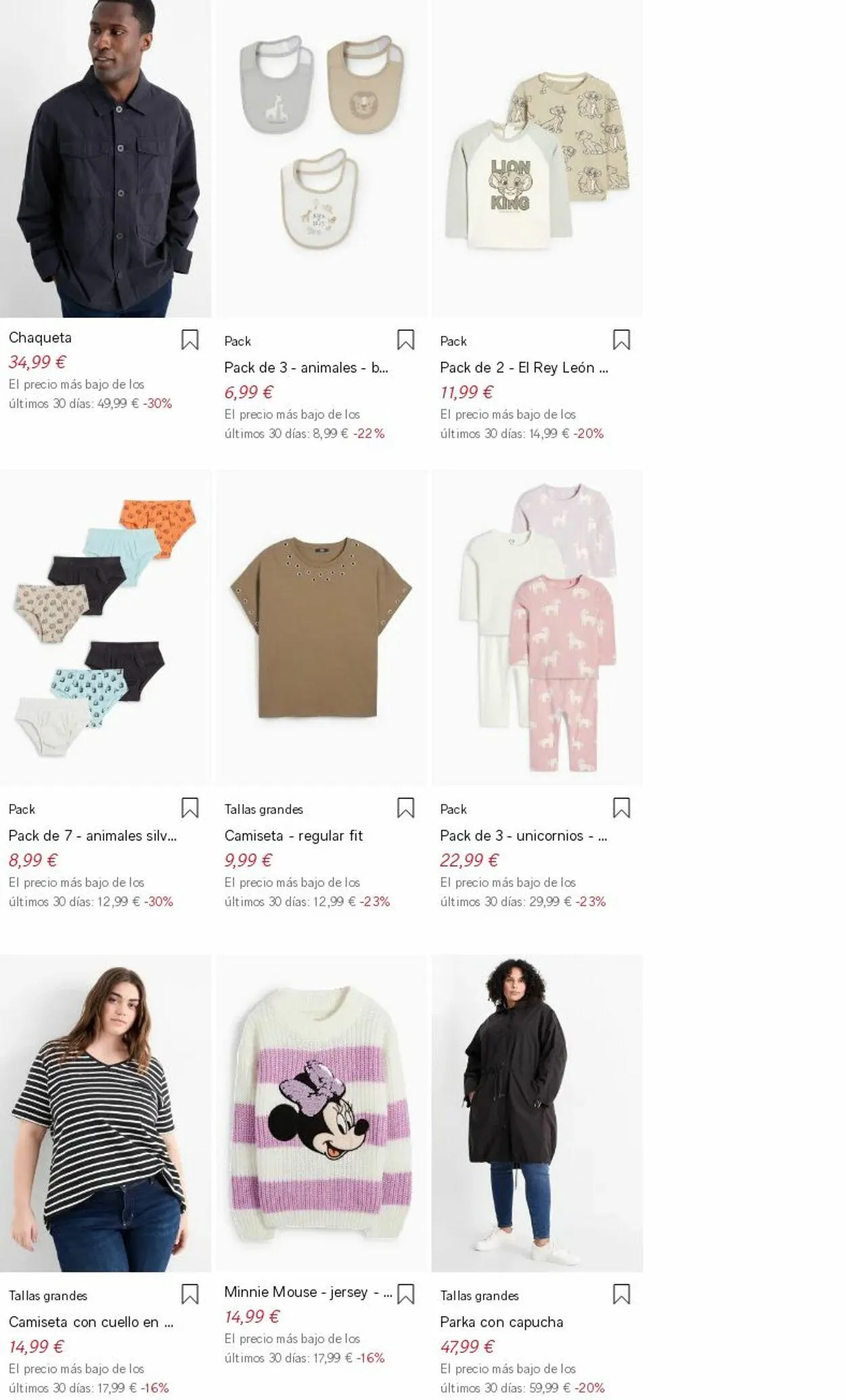Bookmark the Camiseta regular fit

click(405, 808)
